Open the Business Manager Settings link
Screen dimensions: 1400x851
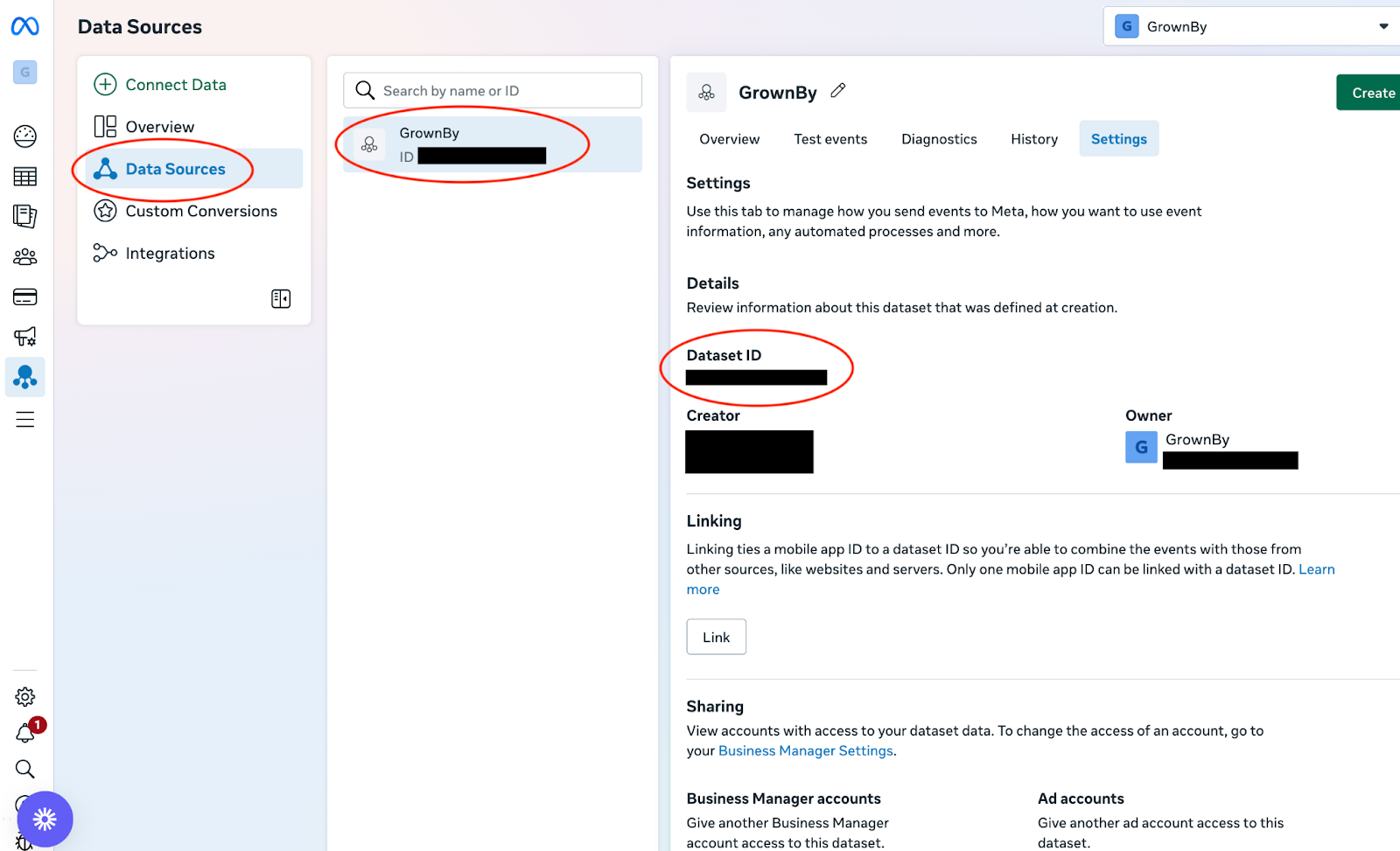pos(805,750)
